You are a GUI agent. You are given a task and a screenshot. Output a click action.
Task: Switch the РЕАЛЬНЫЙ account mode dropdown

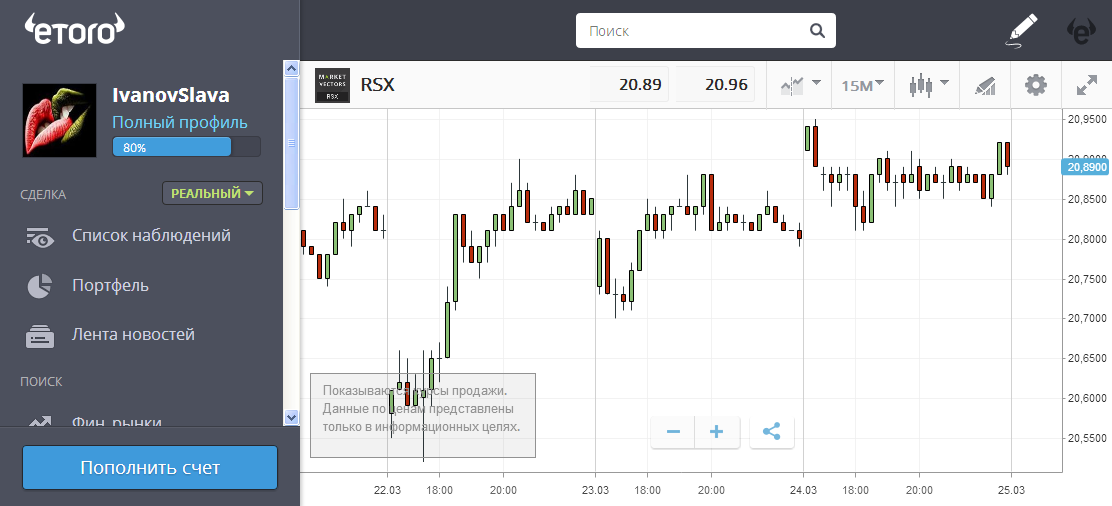click(212, 193)
